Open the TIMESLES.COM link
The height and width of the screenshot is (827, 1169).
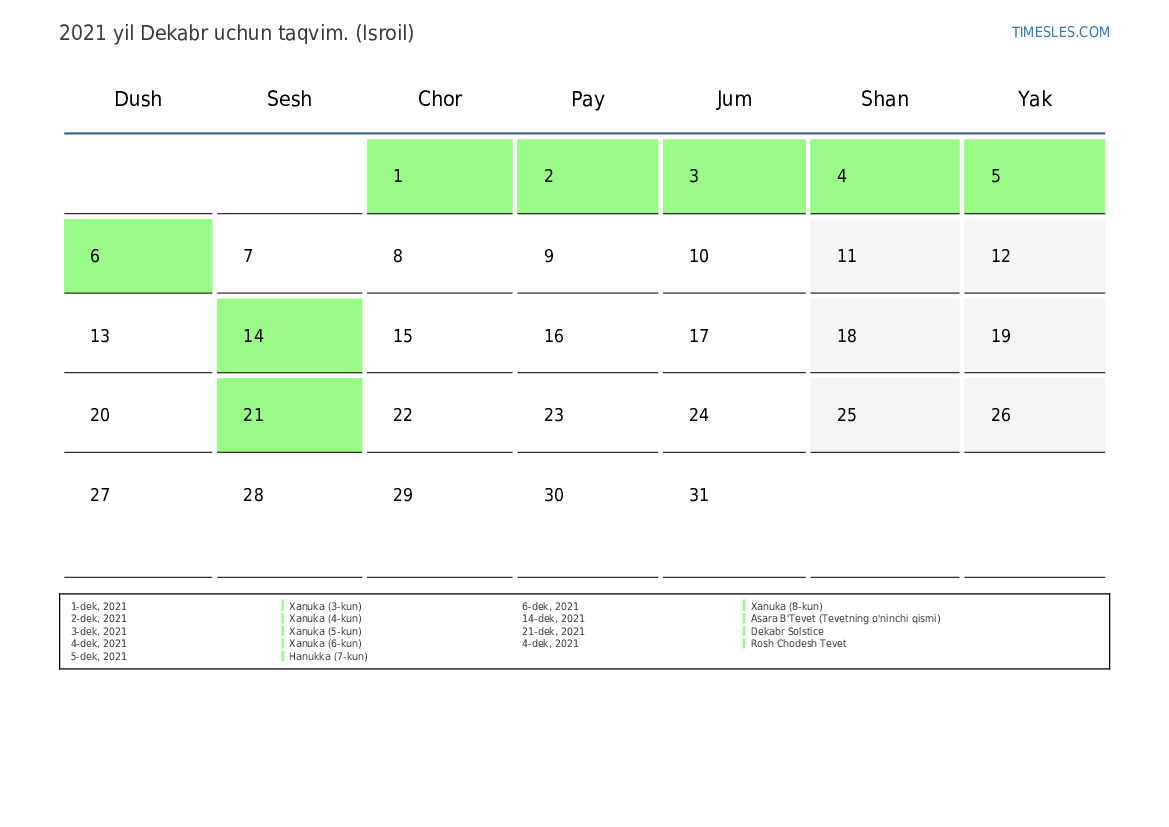[x=1060, y=32]
